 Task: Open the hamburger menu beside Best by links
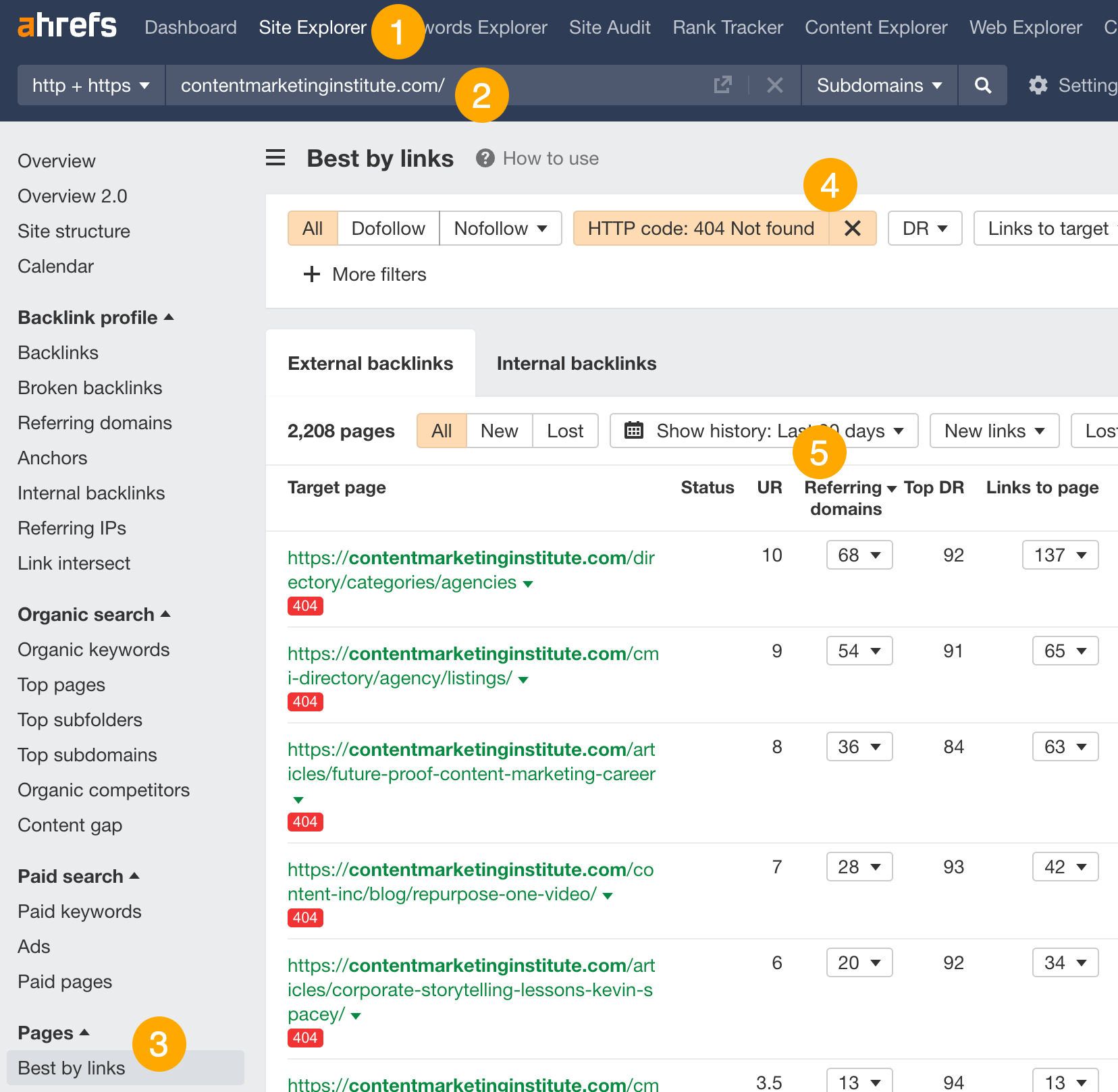pos(275,158)
